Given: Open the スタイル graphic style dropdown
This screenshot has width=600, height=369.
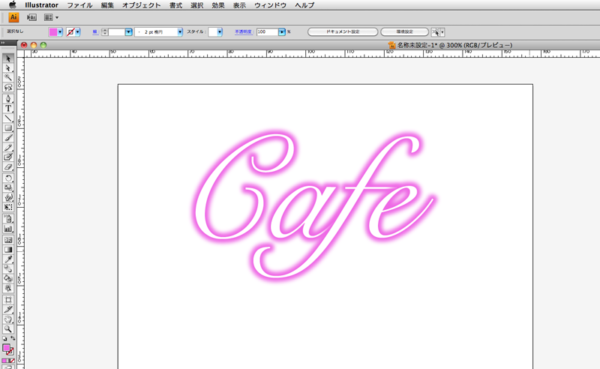Looking at the screenshot, I should point(220,32).
